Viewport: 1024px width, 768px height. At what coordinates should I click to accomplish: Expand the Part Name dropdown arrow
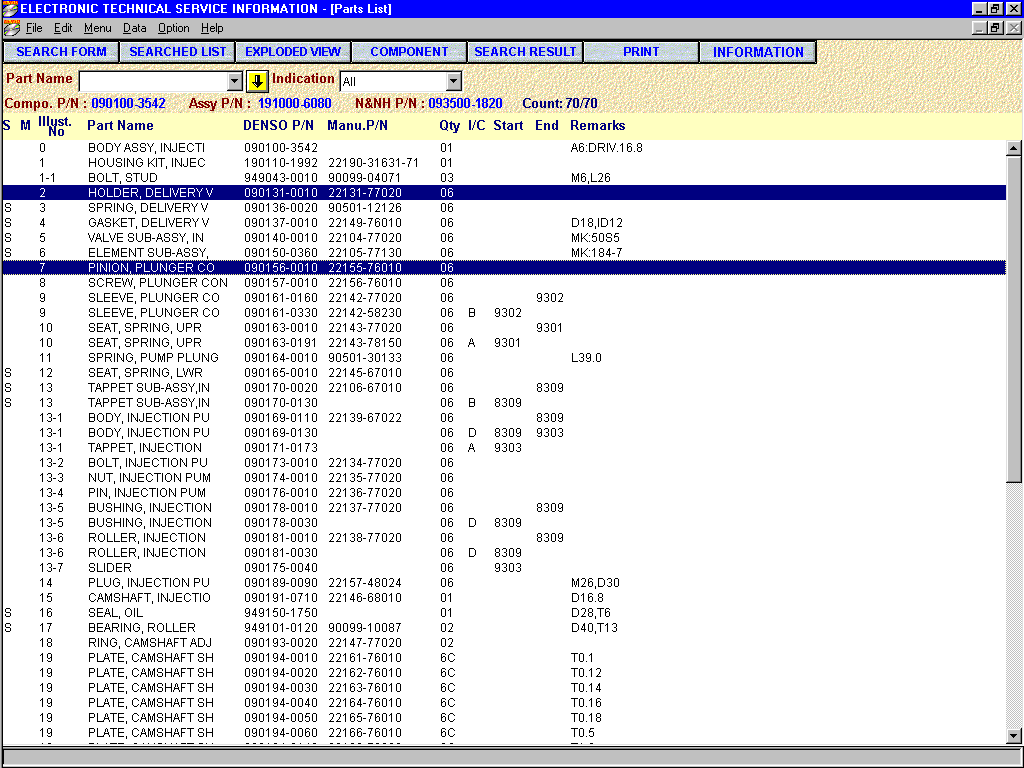pos(234,81)
